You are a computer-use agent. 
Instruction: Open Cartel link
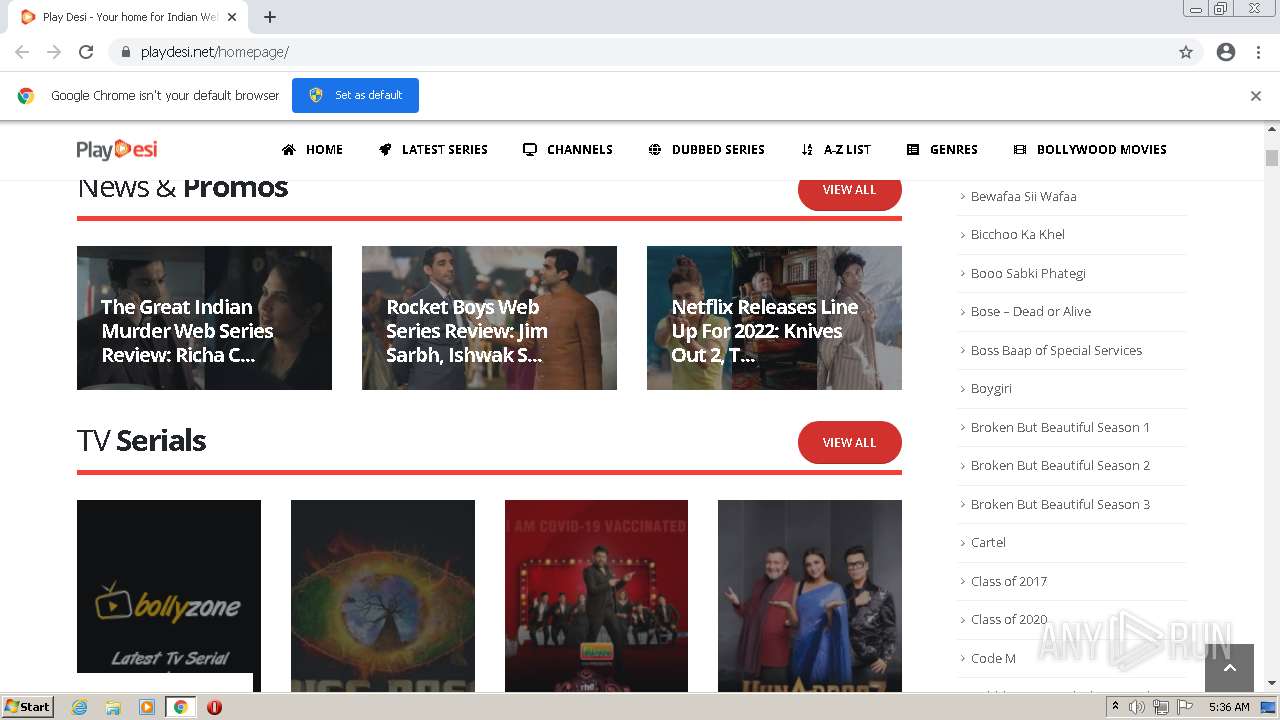tap(988, 542)
